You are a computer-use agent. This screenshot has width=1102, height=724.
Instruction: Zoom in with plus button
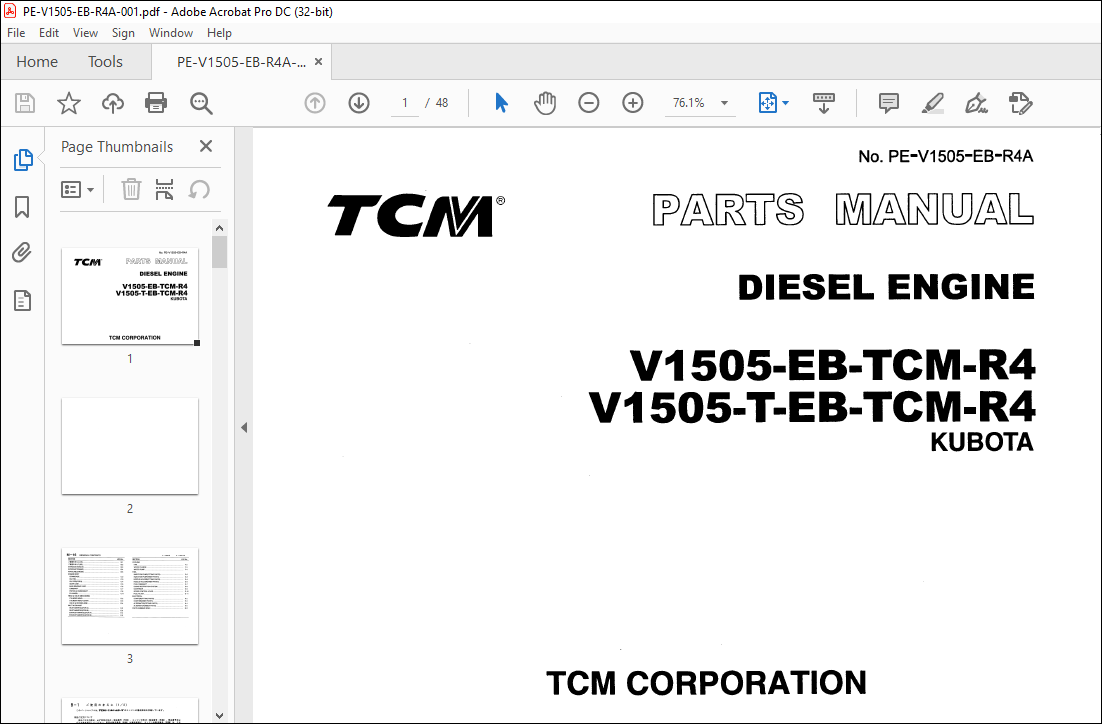coord(633,103)
